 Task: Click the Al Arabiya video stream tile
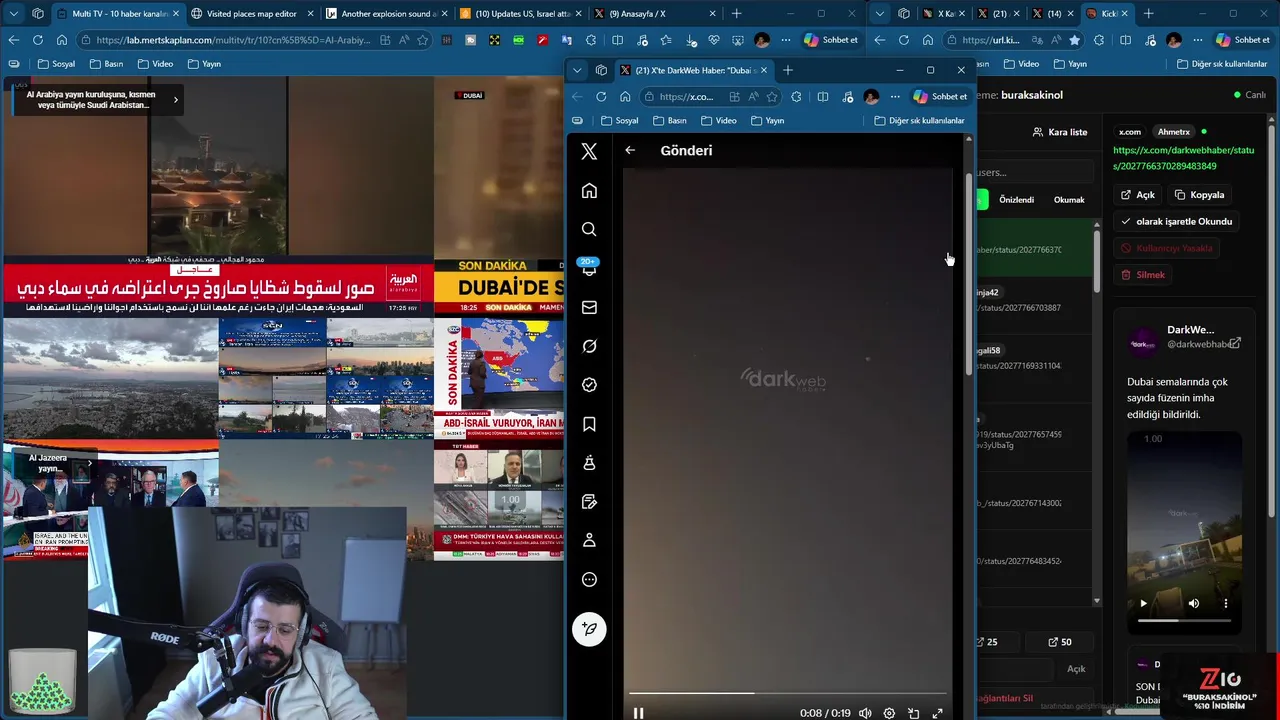pos(218,197)
